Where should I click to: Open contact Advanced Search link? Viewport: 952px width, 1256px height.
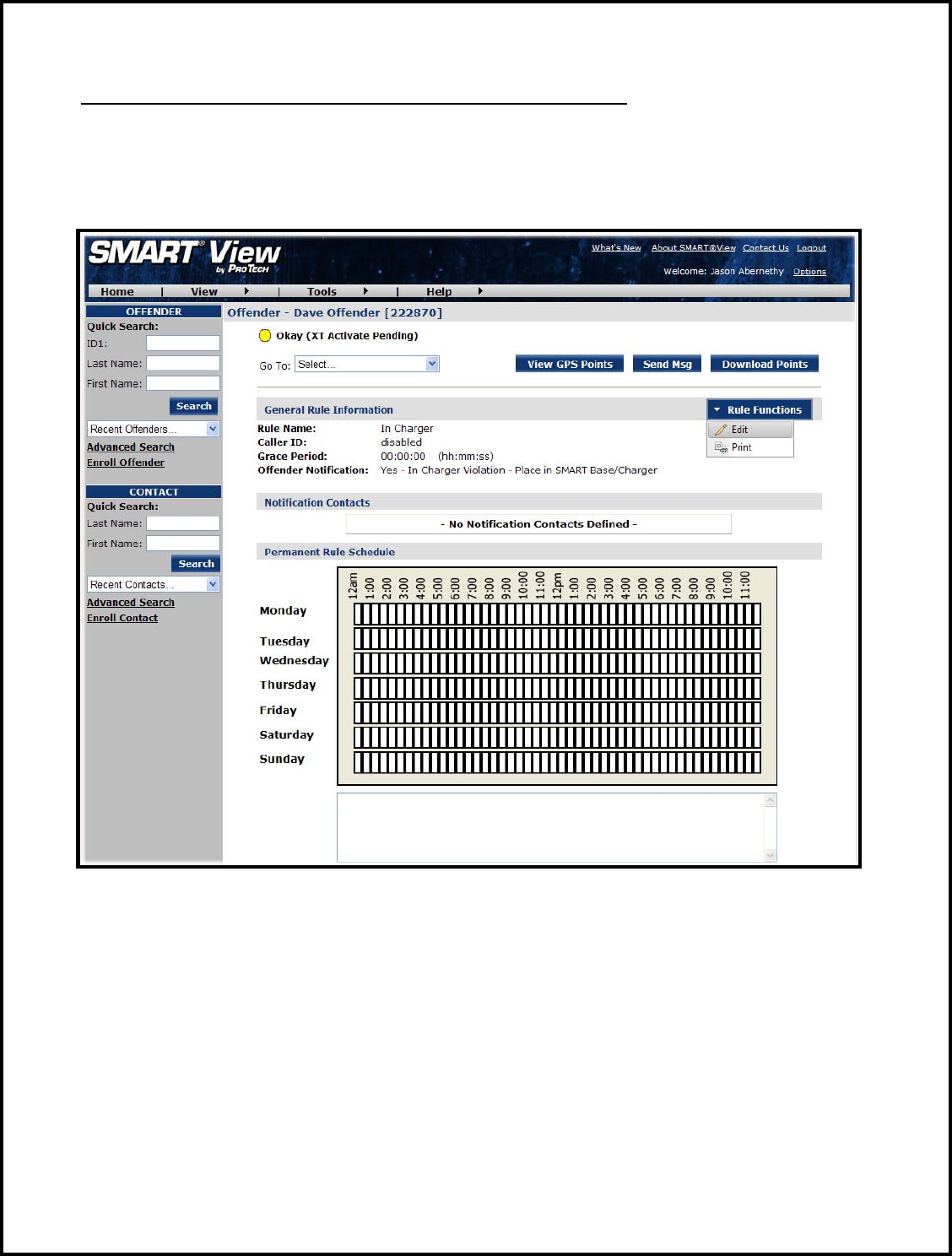click(x=131, y=603)
